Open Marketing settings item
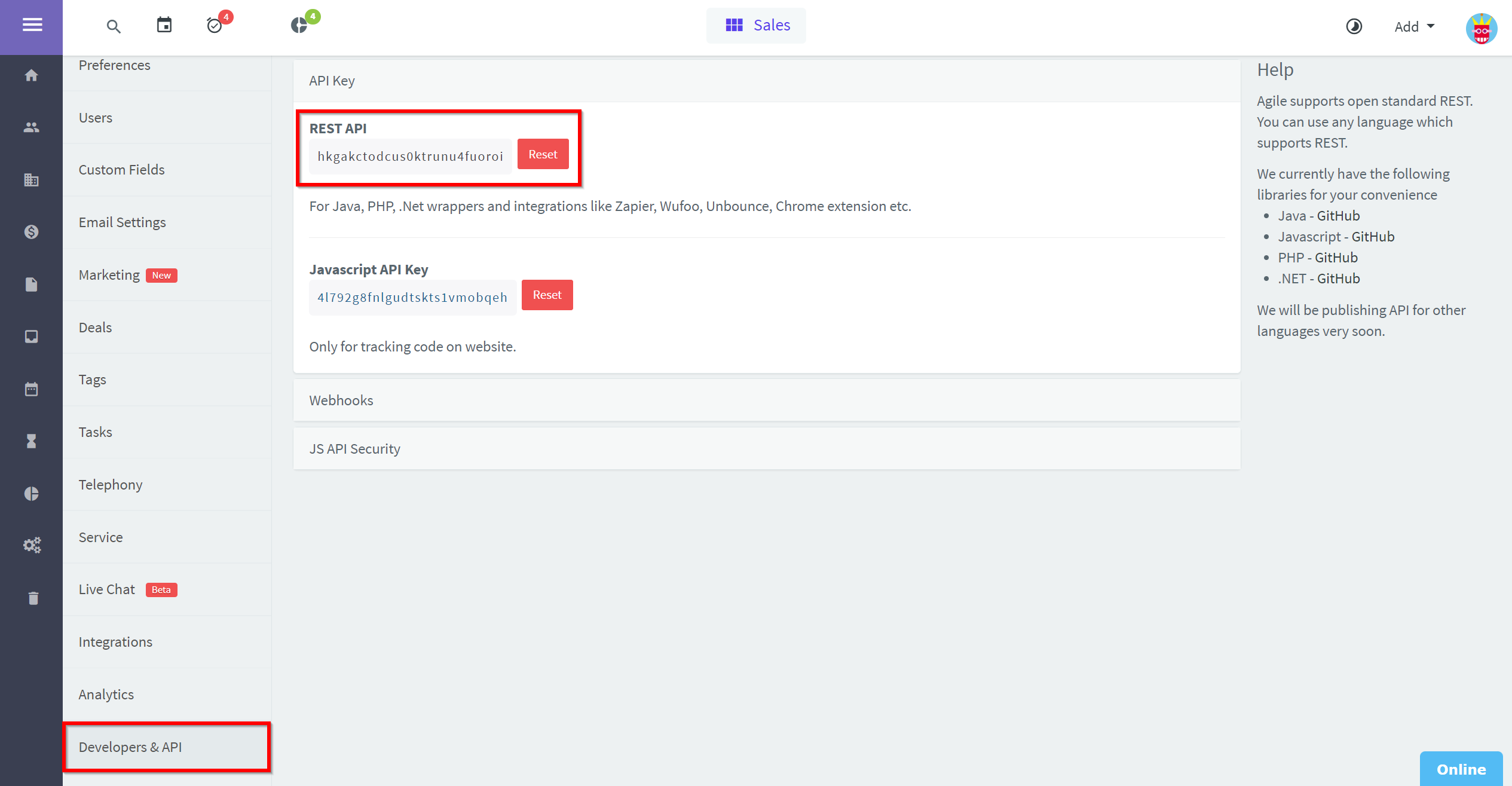1512x786 pixels. click(x=167, y=275)
